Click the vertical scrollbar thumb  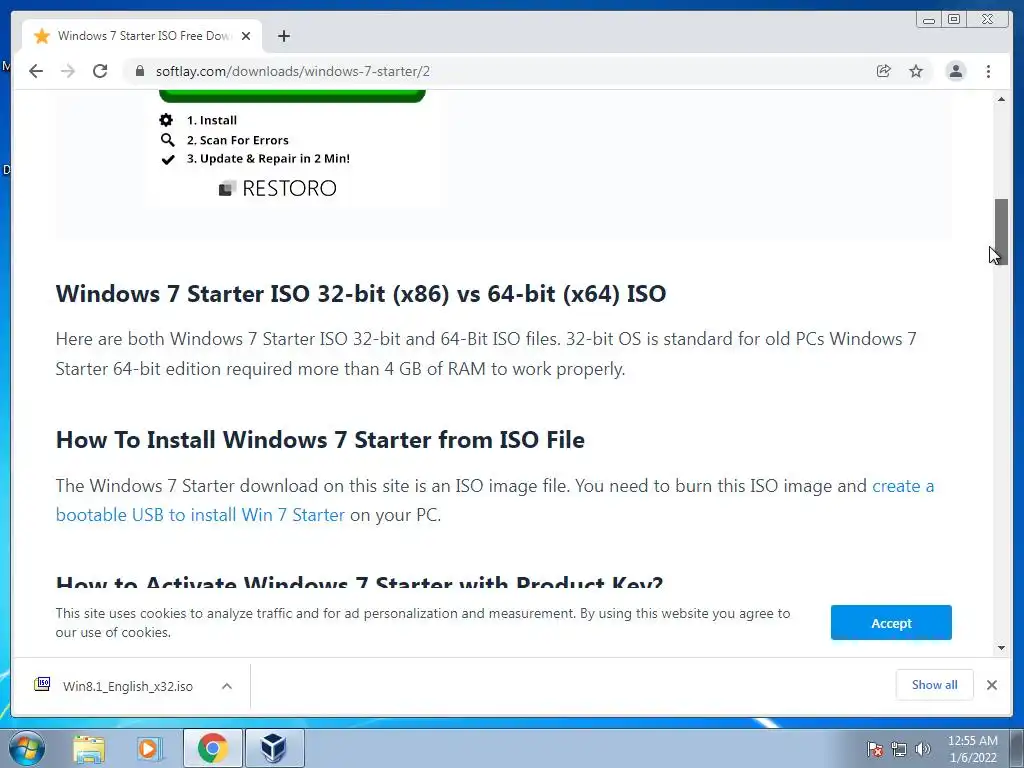click(1001, 231)
